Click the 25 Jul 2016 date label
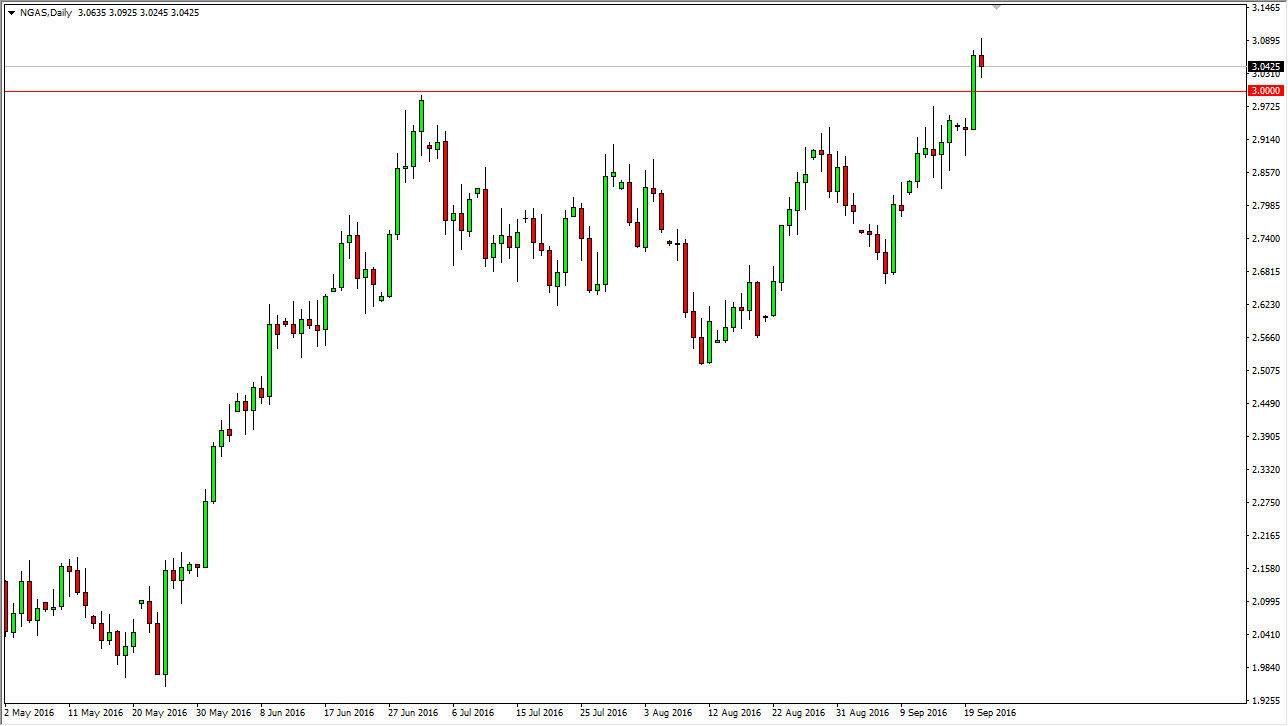1288x726 pixels. (x=604, y=713)
